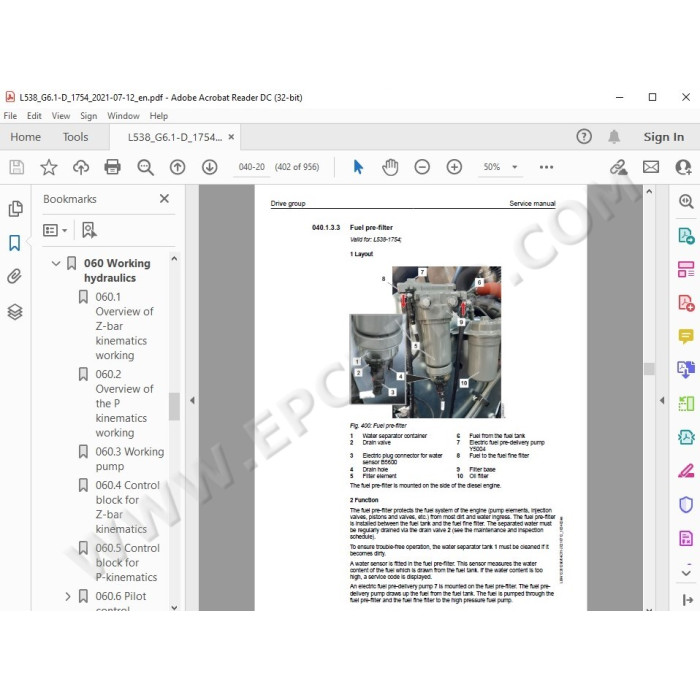Open Layers panel
This screenshot has width=700, height=700.
click(x=15, y=312)
